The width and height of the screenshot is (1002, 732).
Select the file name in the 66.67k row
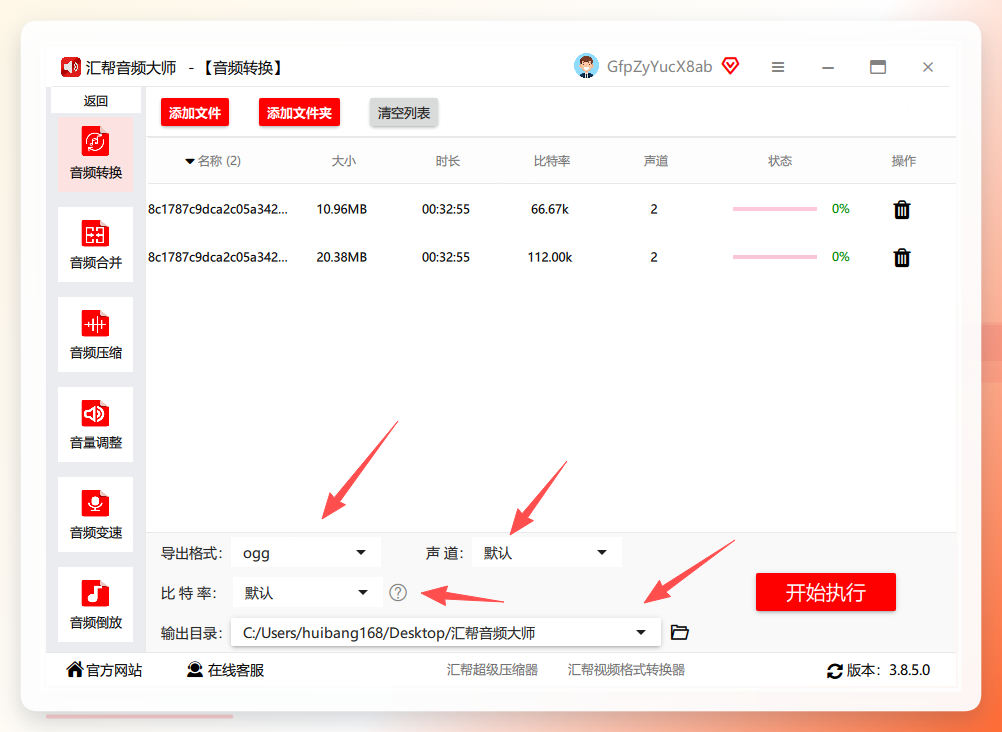point(217,209)
